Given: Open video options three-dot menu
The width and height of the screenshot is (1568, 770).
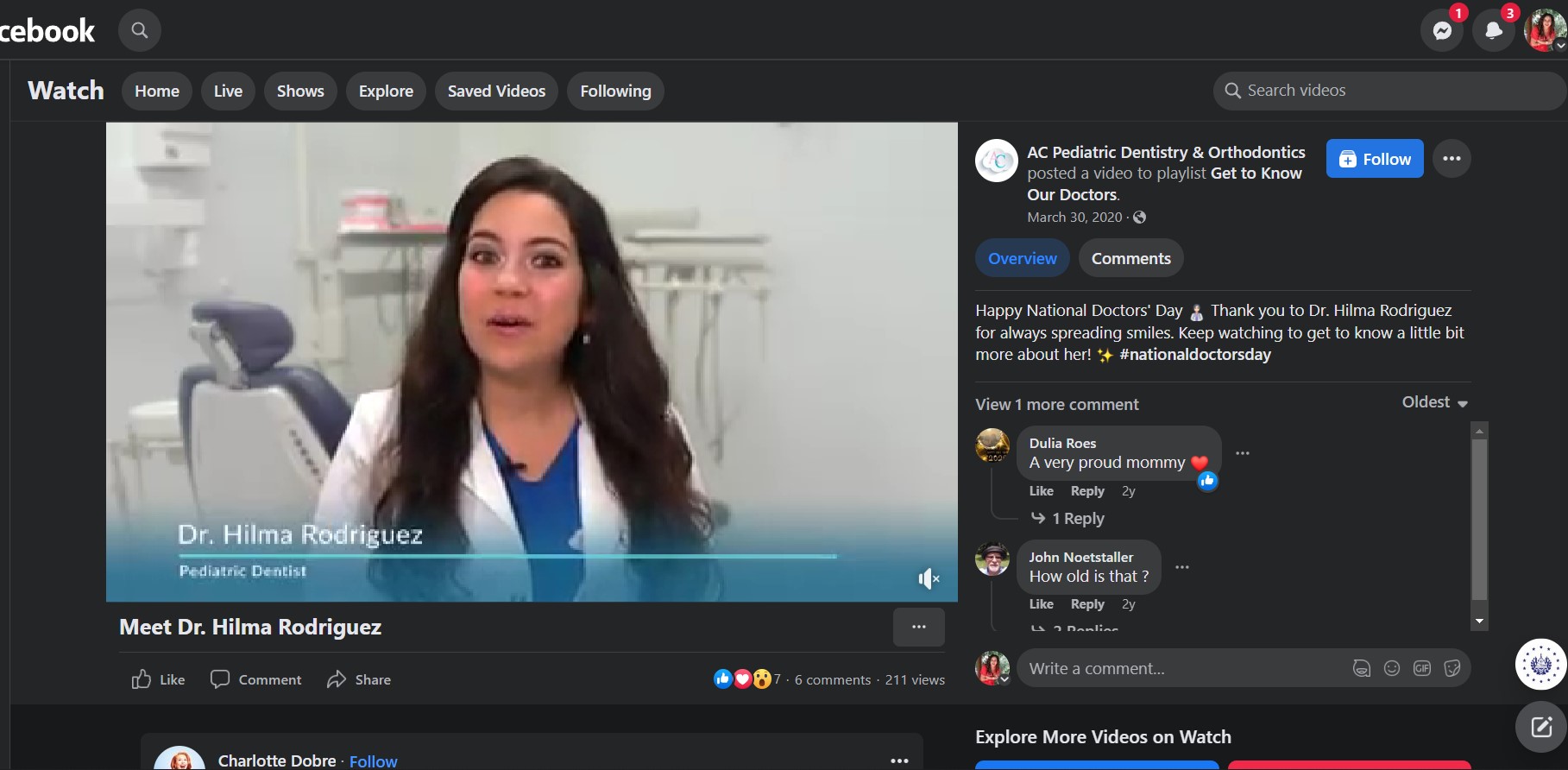Looking at the screenshot, I should click(x=918, y=627).
